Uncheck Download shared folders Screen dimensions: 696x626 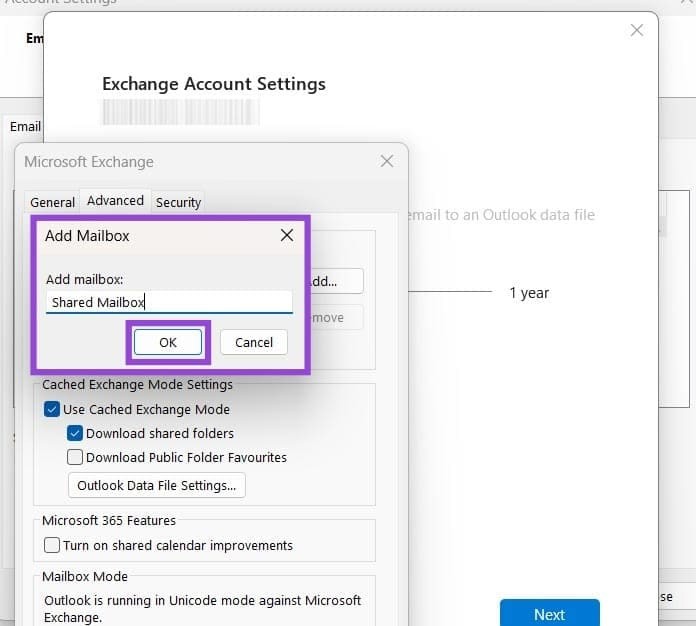pyautogui.click(x=75, y=433)
